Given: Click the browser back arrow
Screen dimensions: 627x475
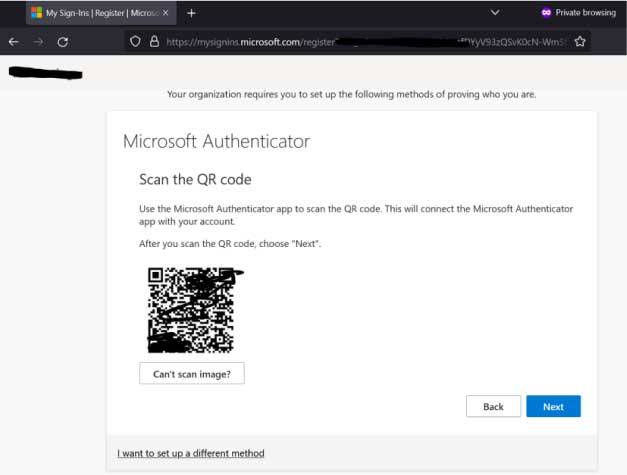Looking at the screenshot, I should [x=14, y=42].
